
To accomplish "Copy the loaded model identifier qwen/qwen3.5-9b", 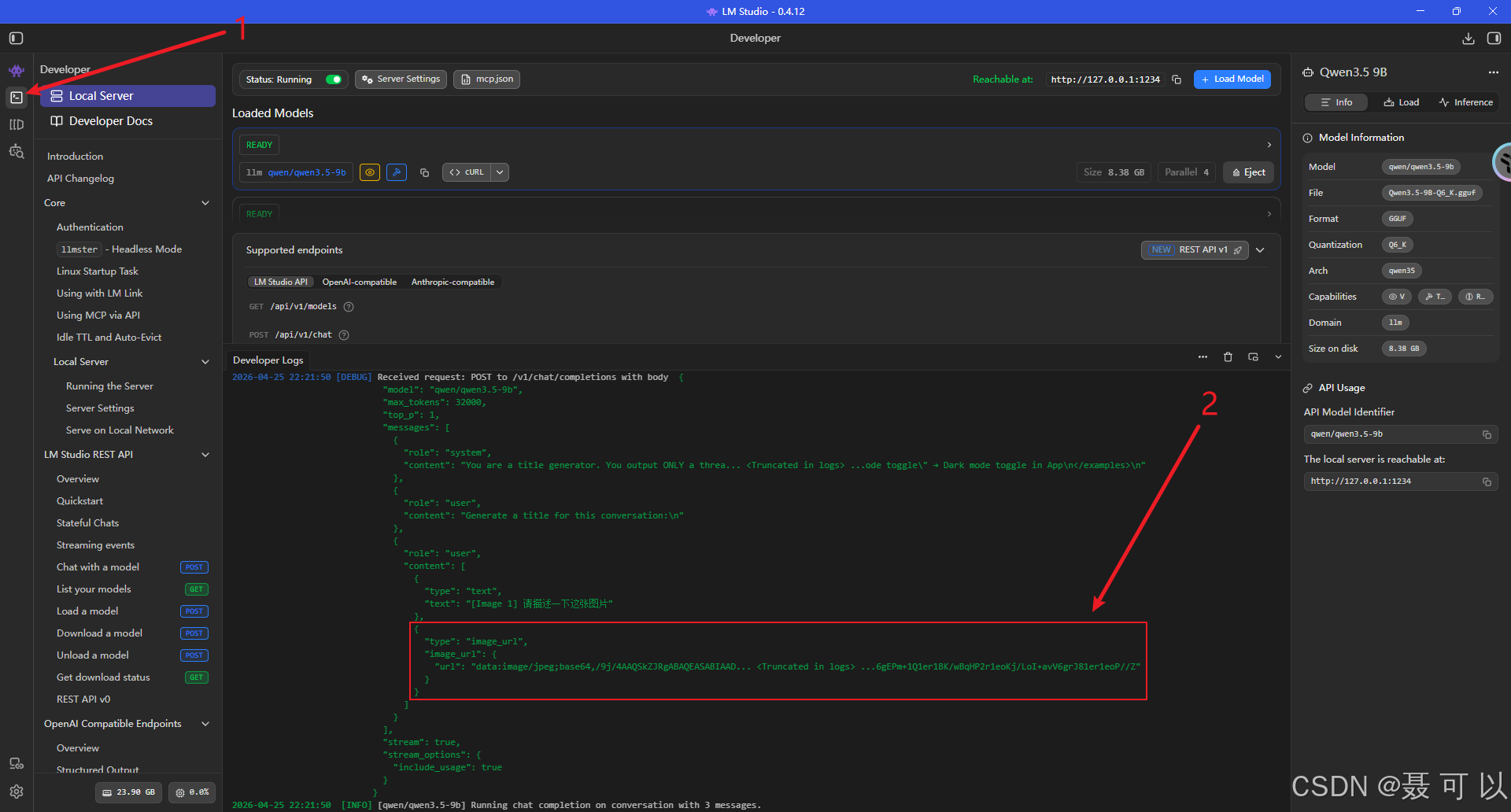I will tap(424, 172).
